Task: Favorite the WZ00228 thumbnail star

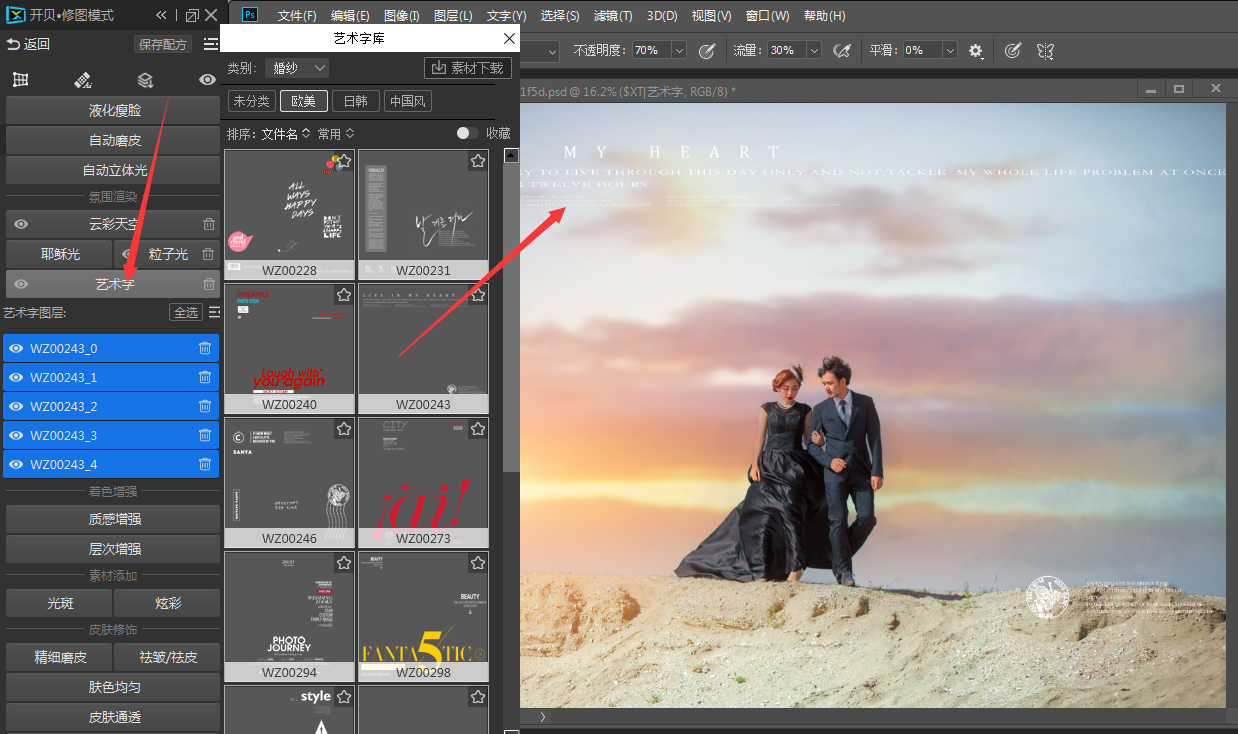Action: coord(344,160)
